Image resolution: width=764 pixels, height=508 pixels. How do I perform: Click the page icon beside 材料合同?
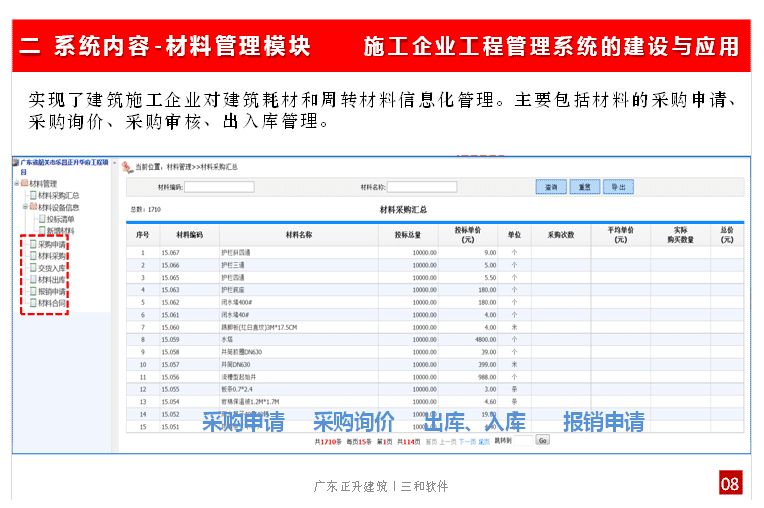tap(33, 303)
